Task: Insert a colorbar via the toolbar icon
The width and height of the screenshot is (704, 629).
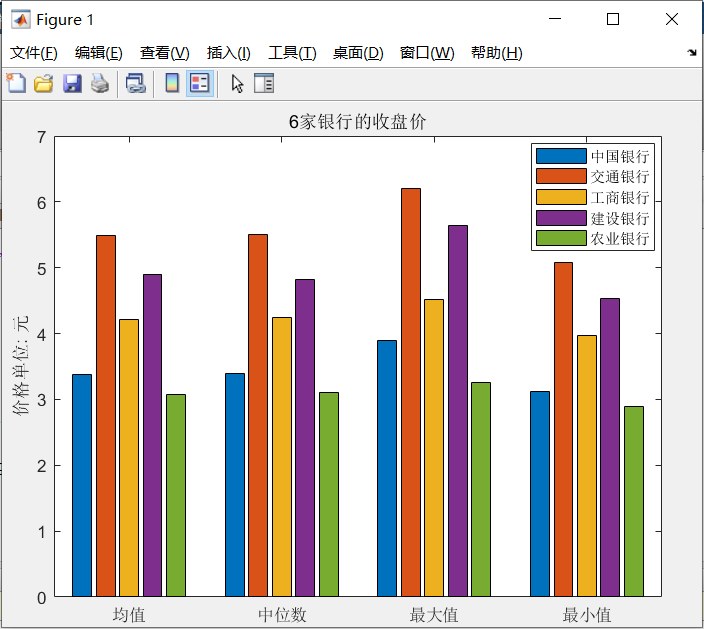Action: click(x=172, y=83)
